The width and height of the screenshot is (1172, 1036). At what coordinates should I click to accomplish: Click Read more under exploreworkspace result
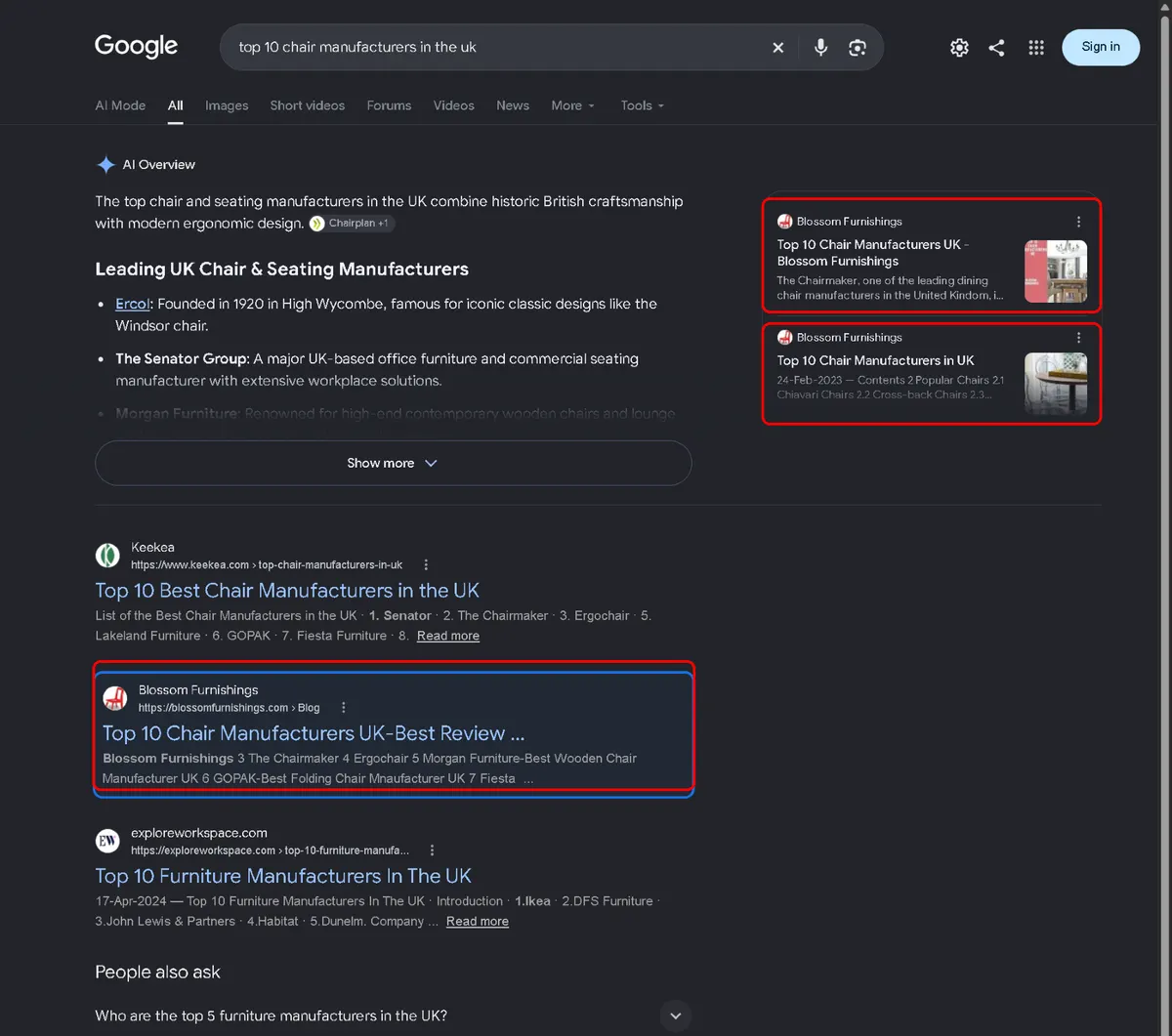coord(478,922)
